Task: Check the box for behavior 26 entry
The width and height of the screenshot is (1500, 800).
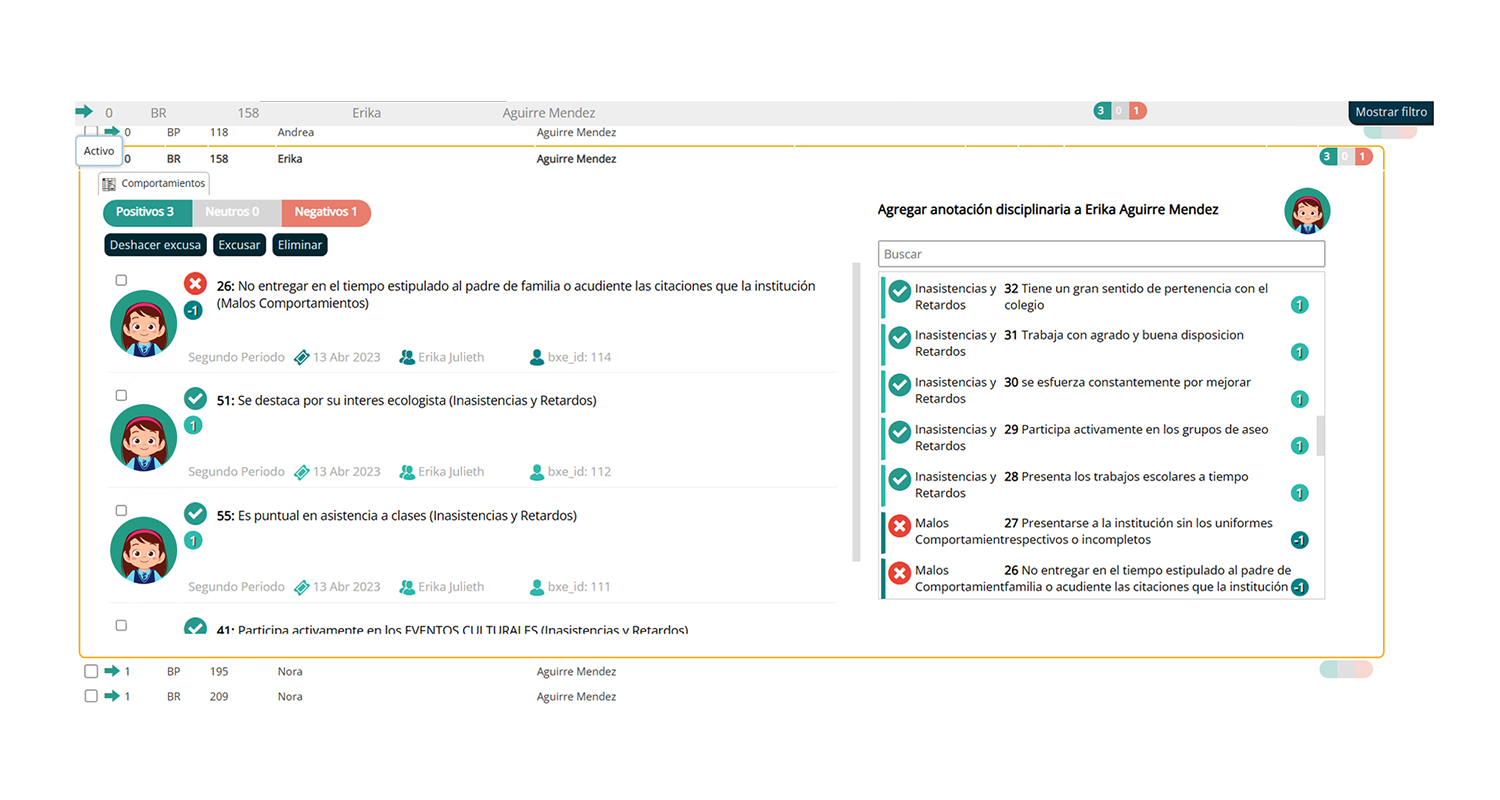Action: pos(121,280)
